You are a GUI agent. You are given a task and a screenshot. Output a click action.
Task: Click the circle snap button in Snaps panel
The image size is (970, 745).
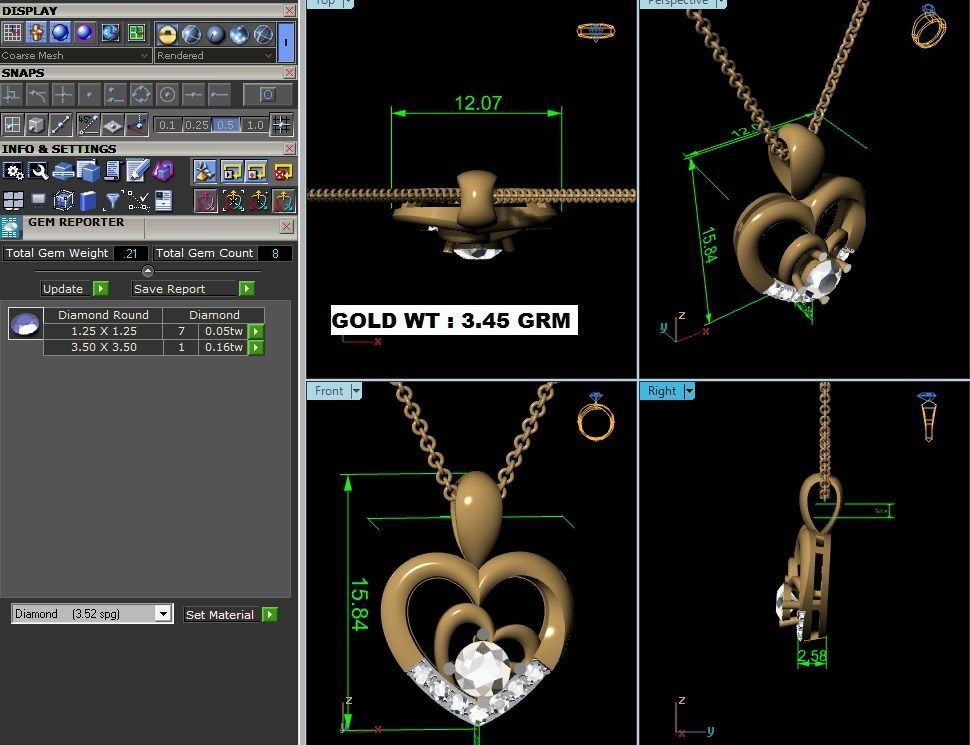267,95
